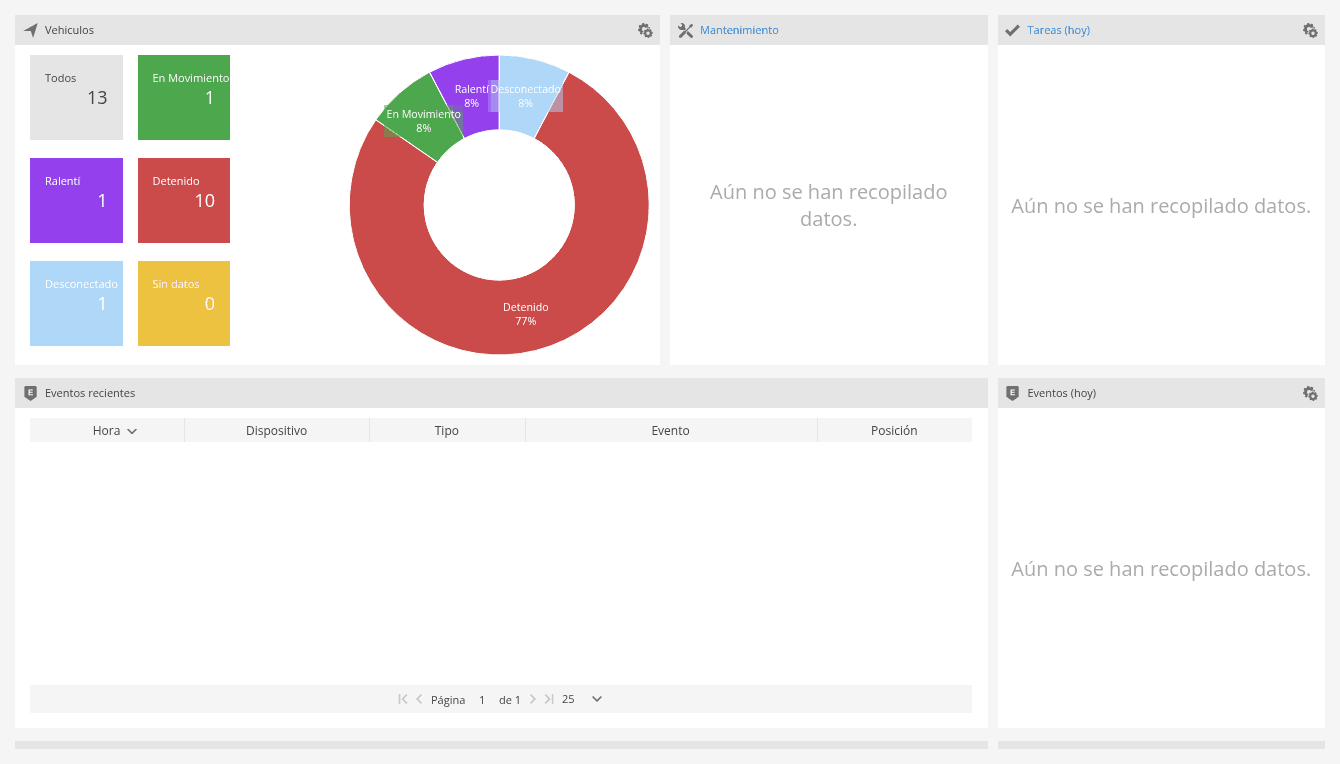Click the page number input field
Image resolution: width=1340 pixels, height=764 pixels.
click(x=482, y=699)
